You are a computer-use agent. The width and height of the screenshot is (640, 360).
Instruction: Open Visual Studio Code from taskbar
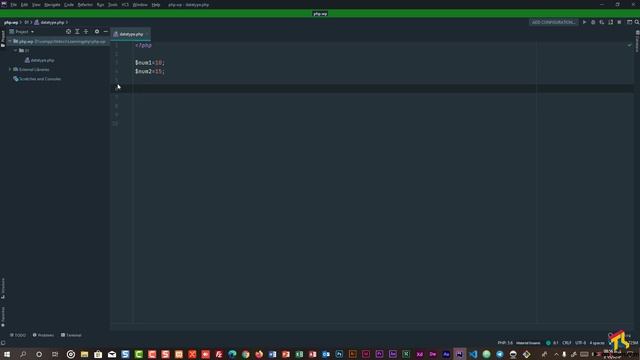[473, 354]
